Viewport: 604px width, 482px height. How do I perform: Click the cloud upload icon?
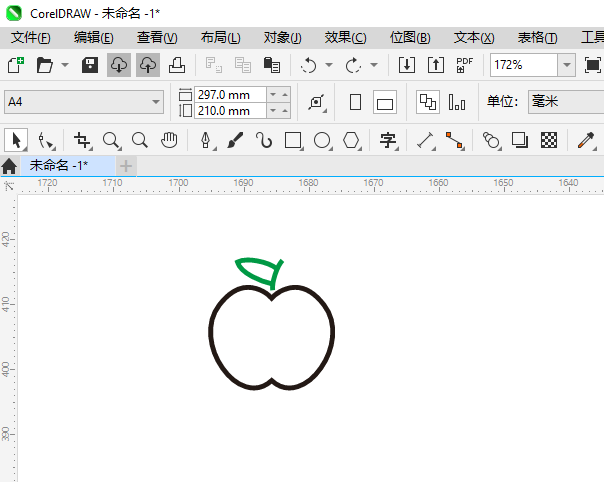(148, 65)
